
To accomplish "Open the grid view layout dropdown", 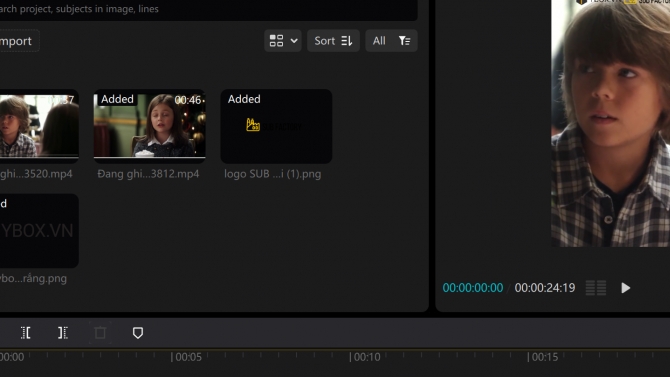I will click(283, 41).
